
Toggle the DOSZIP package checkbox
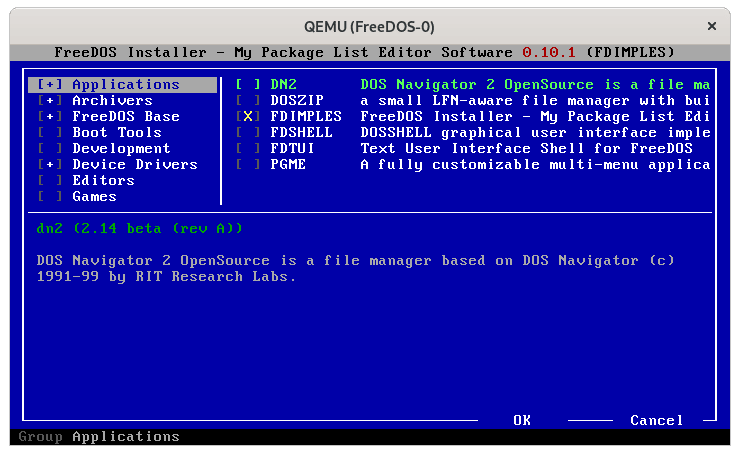point(247,101)
